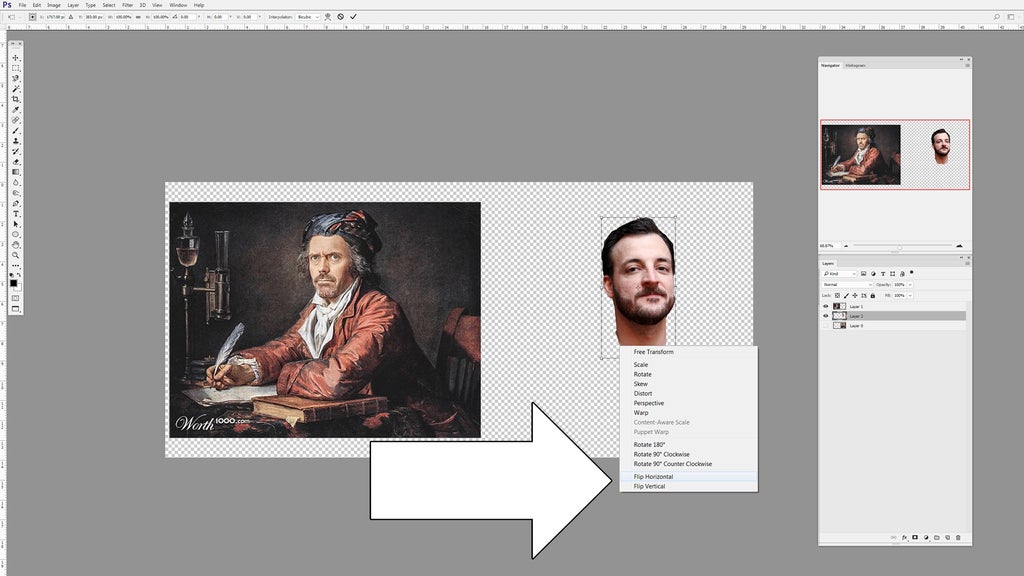The height and width of the screenshot is (576, 1024).
Task: Create a new layer group
Action: 936,537
